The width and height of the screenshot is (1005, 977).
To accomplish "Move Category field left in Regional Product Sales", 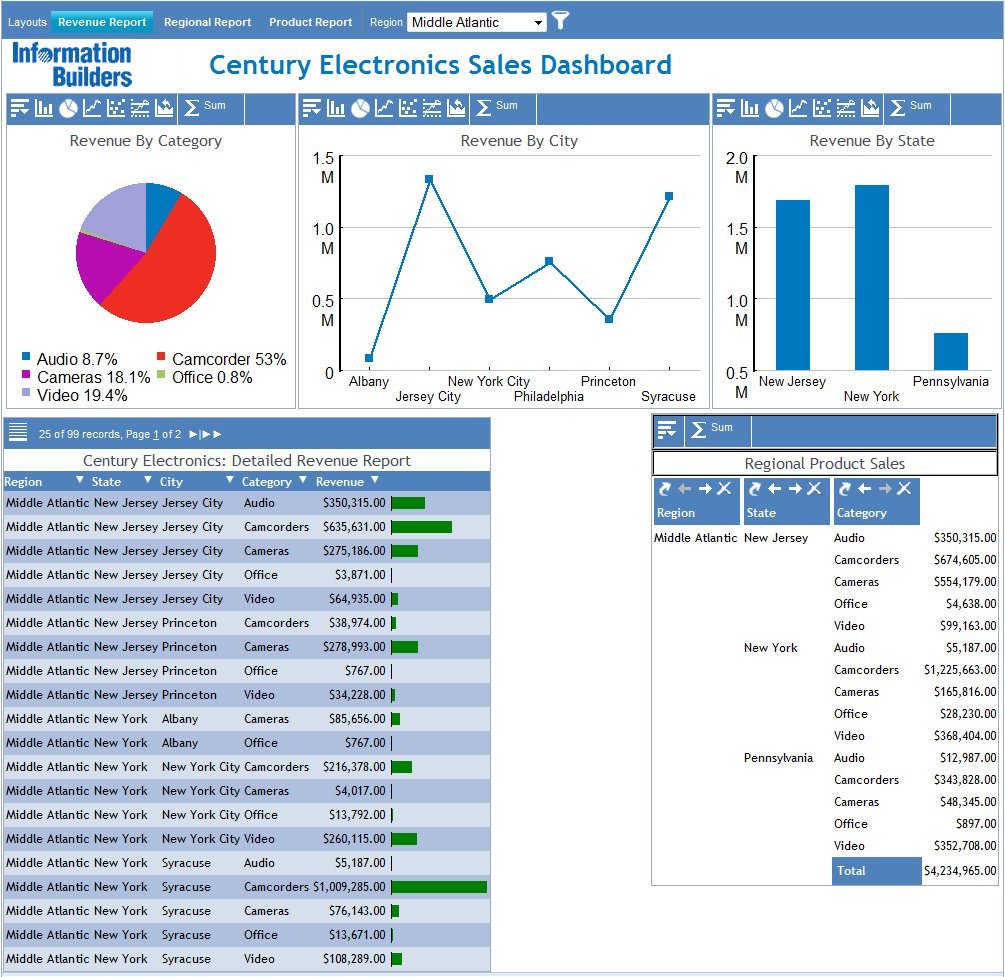I will click(x=865, y=488).
